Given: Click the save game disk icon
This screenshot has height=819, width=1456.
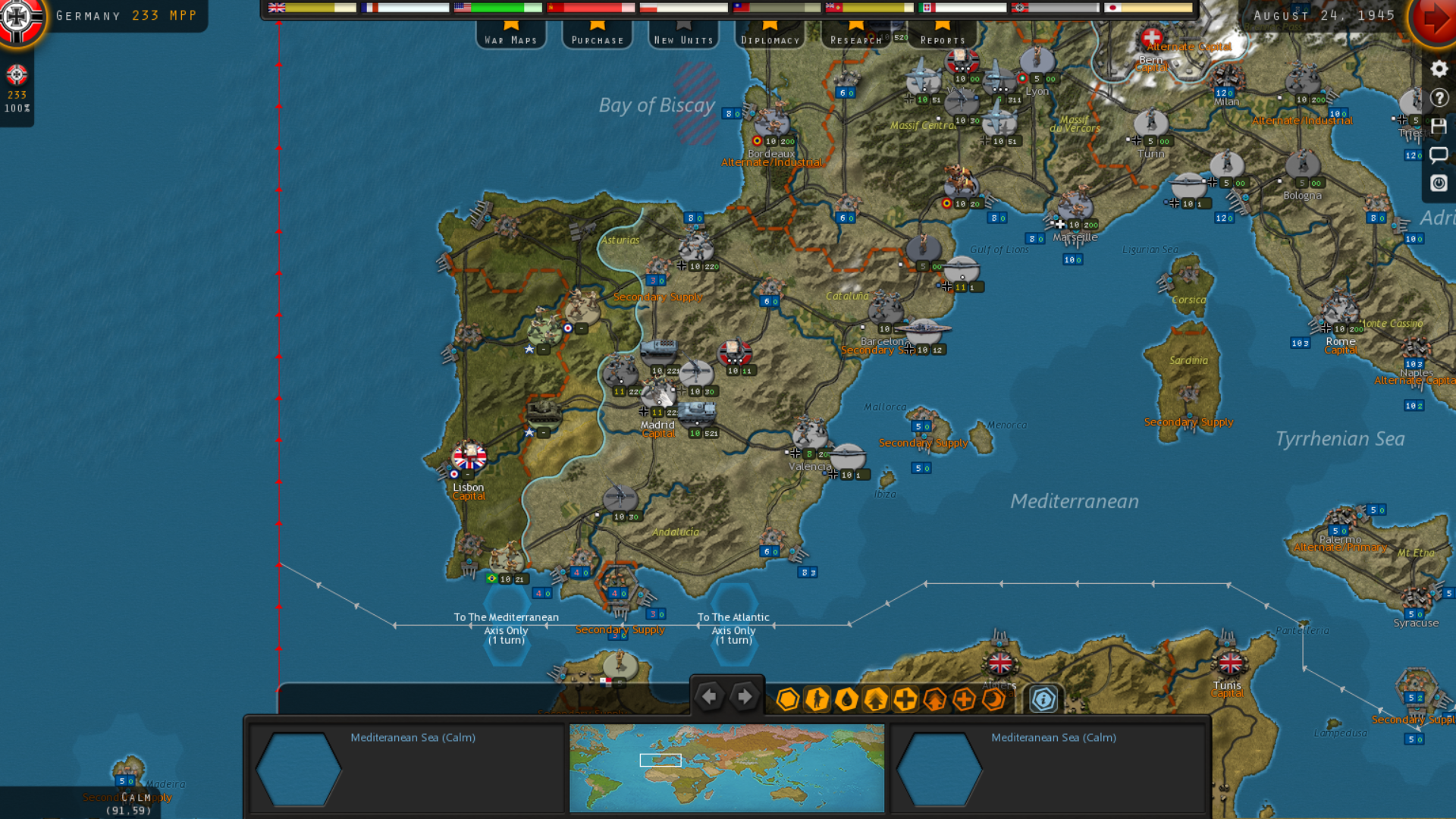Looking at the screenshot, I should tap(1439, 126).
